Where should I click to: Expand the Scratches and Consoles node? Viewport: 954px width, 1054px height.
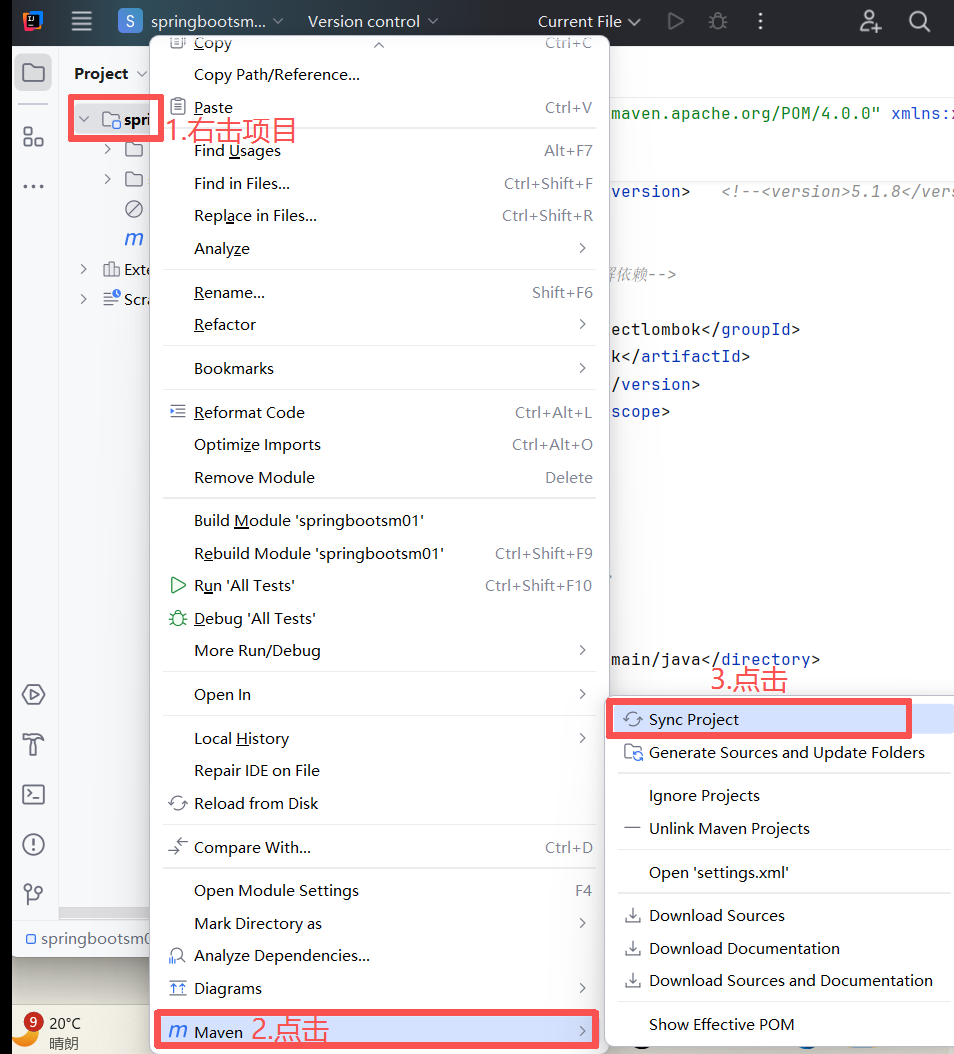click(83, 299)
